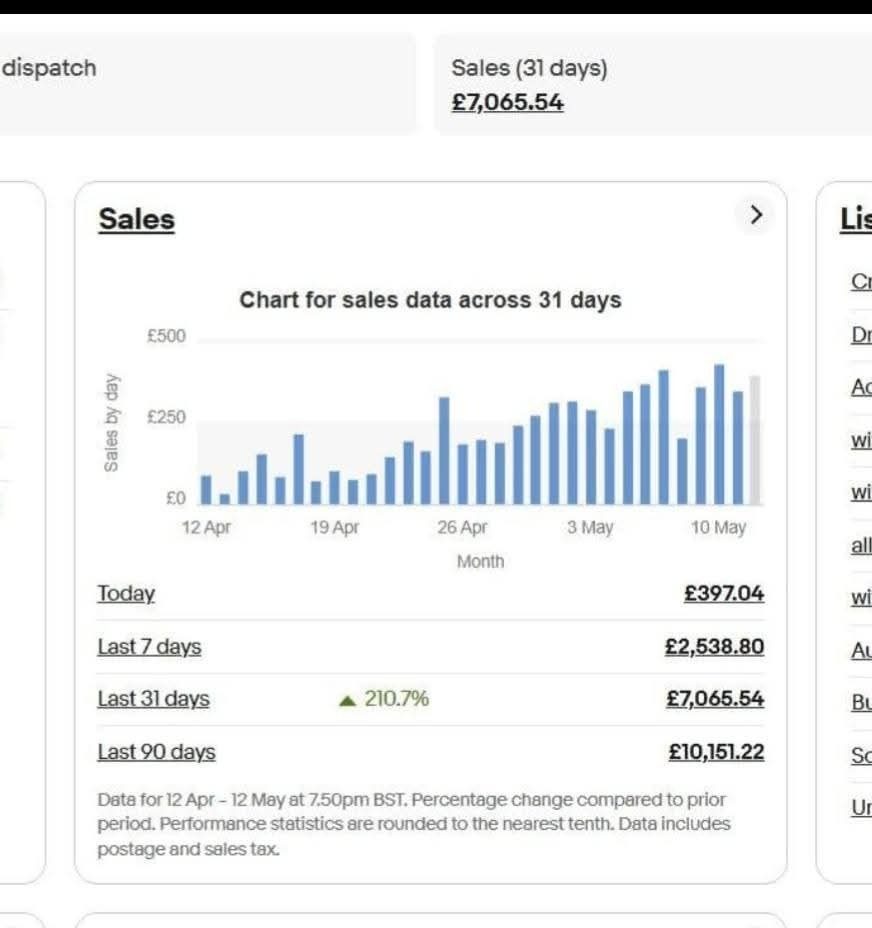The image size is (872, 928).
Task: Click the 'Month' axis title
Action: (481, 561)
